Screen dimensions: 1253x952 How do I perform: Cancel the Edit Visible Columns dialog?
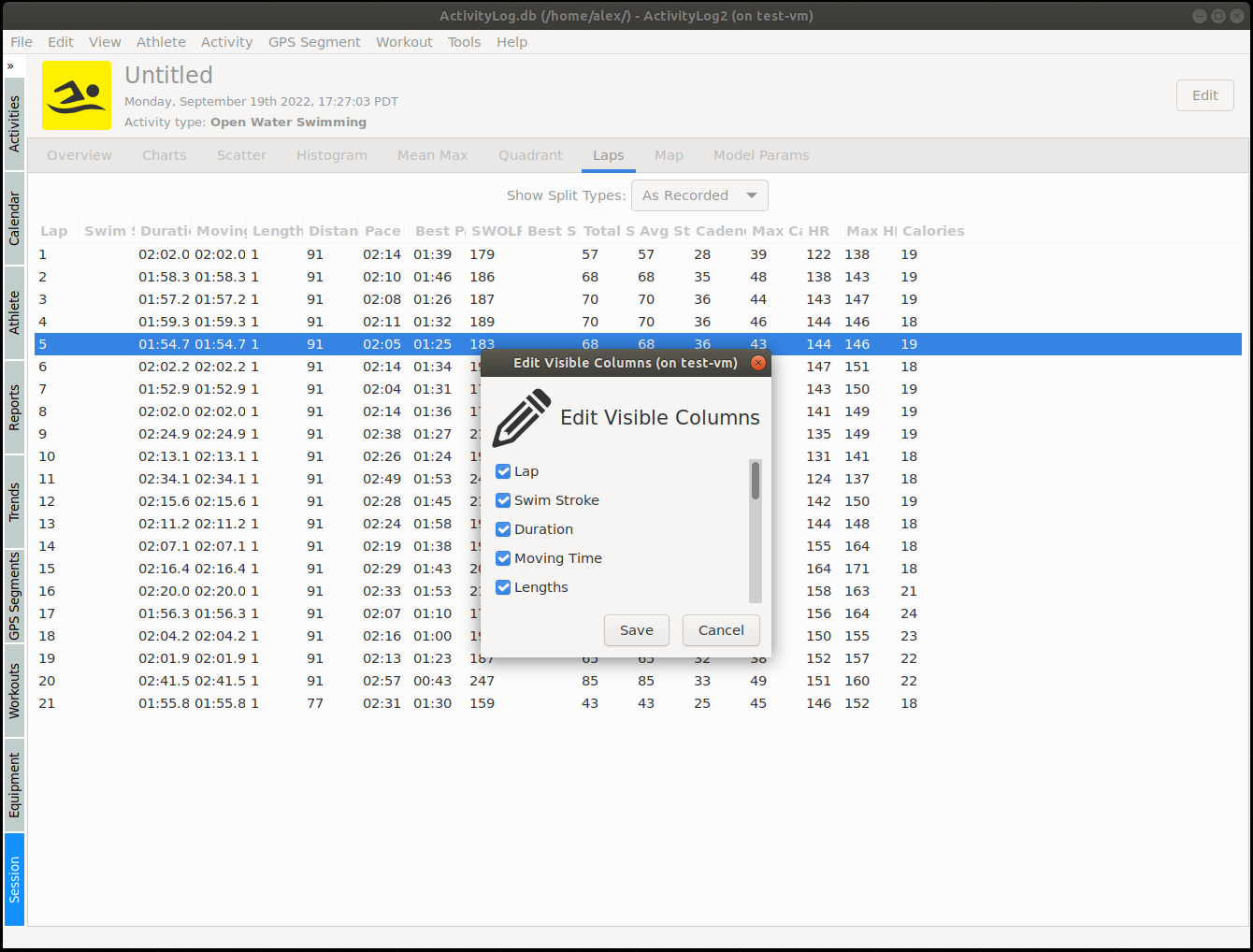(721, 629)
